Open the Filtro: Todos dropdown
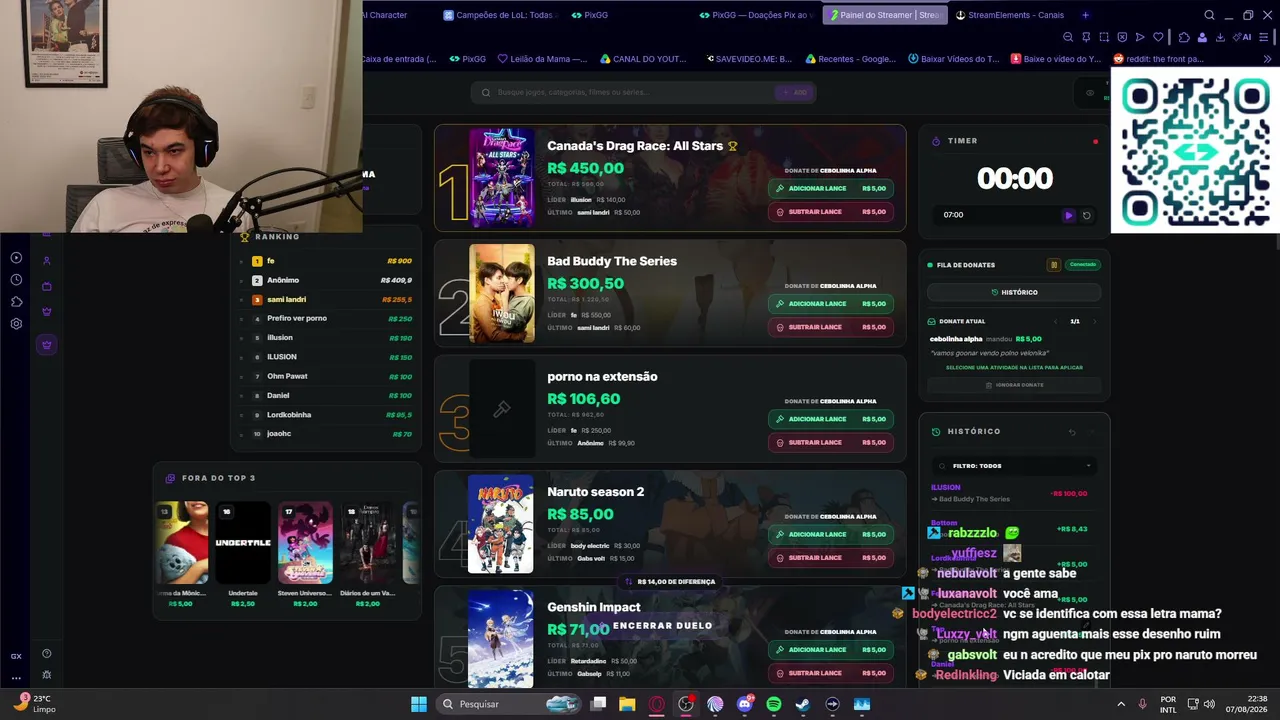This screenshot has width=1280, height=720. (x=1014, y=466)
